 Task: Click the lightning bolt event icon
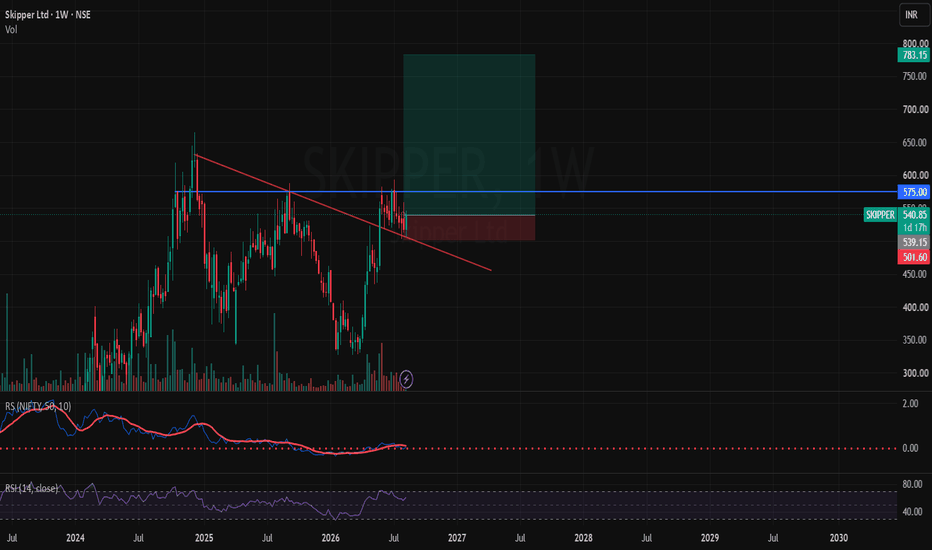[407, 379]
